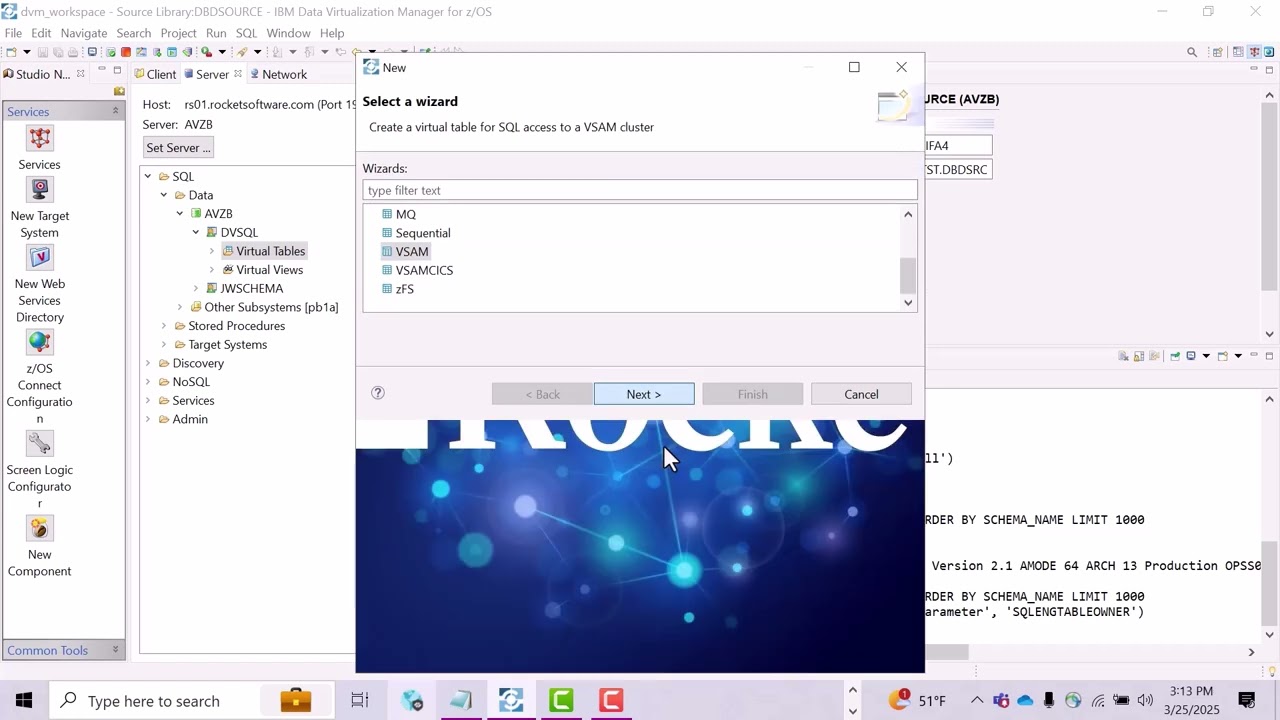Select the MQ wizard entry

coord(399,214)
